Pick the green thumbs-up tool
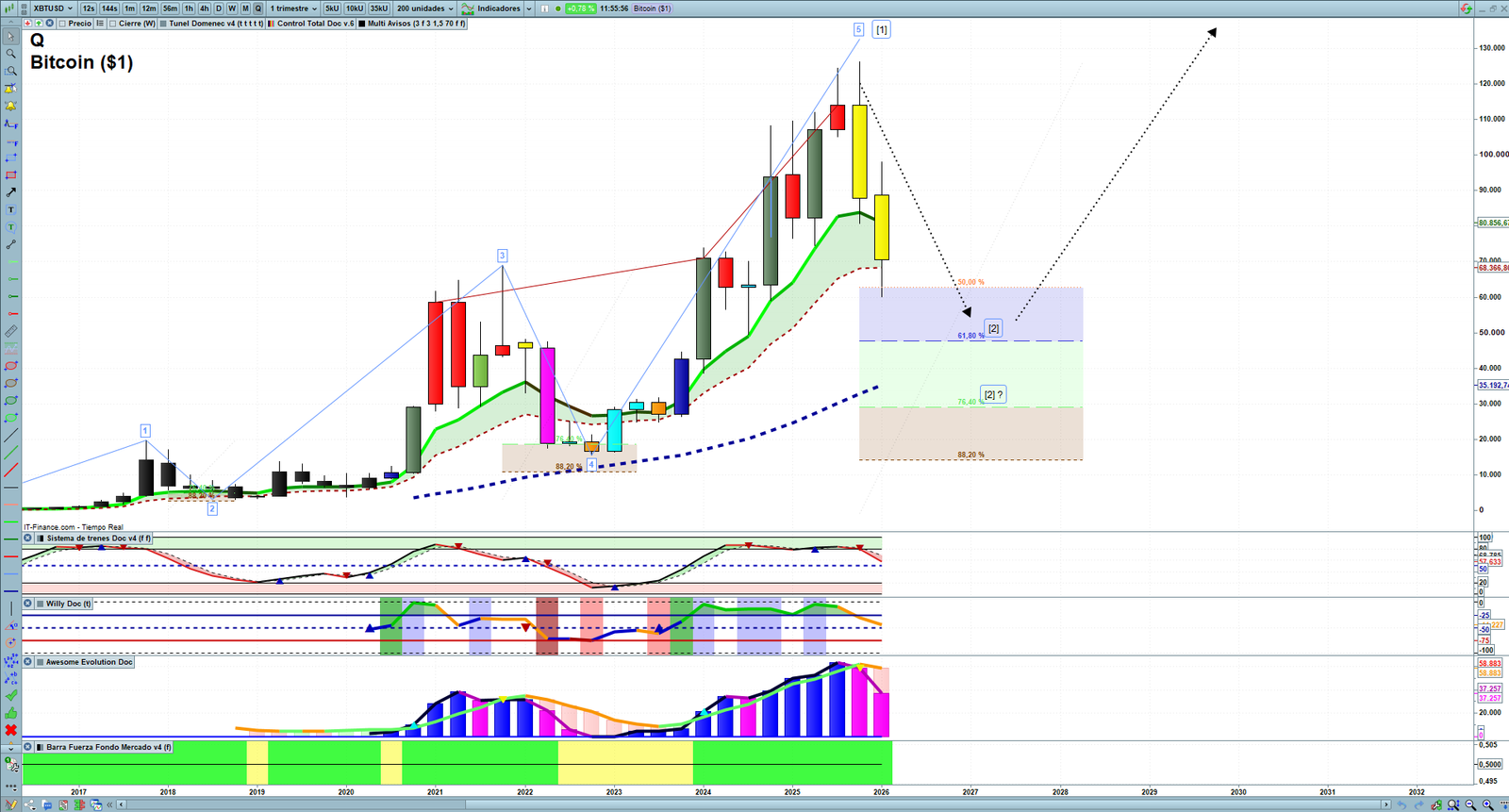The image size is (1509, 812). [11, 713]
